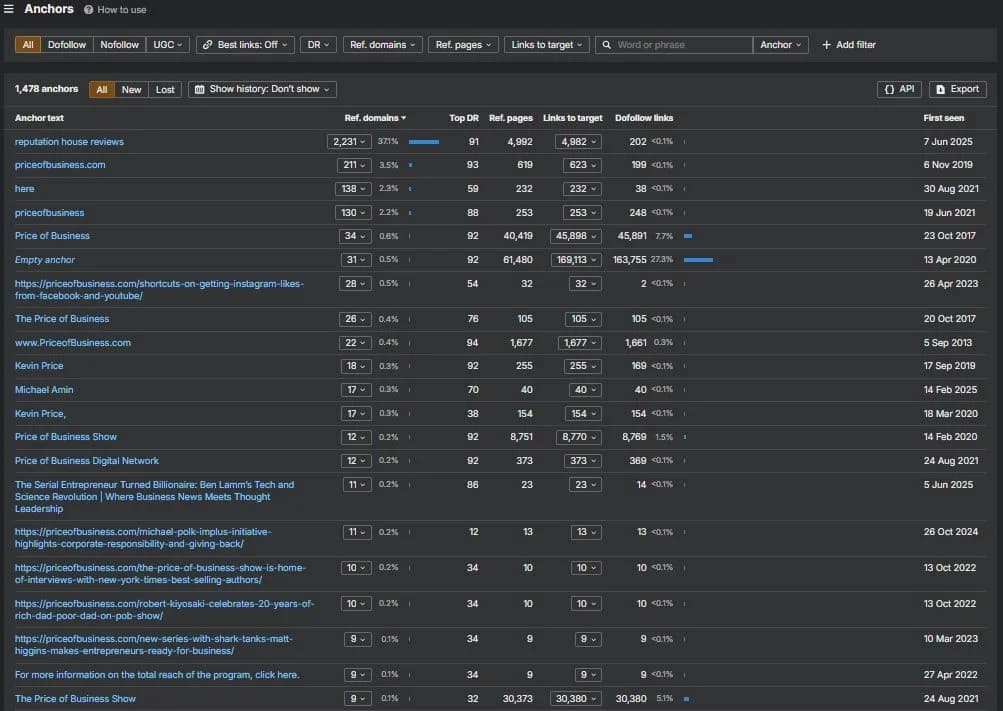This screenshot has width=1003, height=711.
Task: Click the Export file icon
Action: tap(940, 90)
